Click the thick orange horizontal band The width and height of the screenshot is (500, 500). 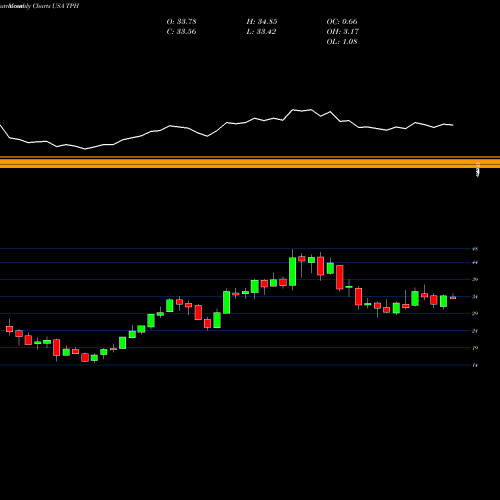pyautogui.click(x=250, y=163)
